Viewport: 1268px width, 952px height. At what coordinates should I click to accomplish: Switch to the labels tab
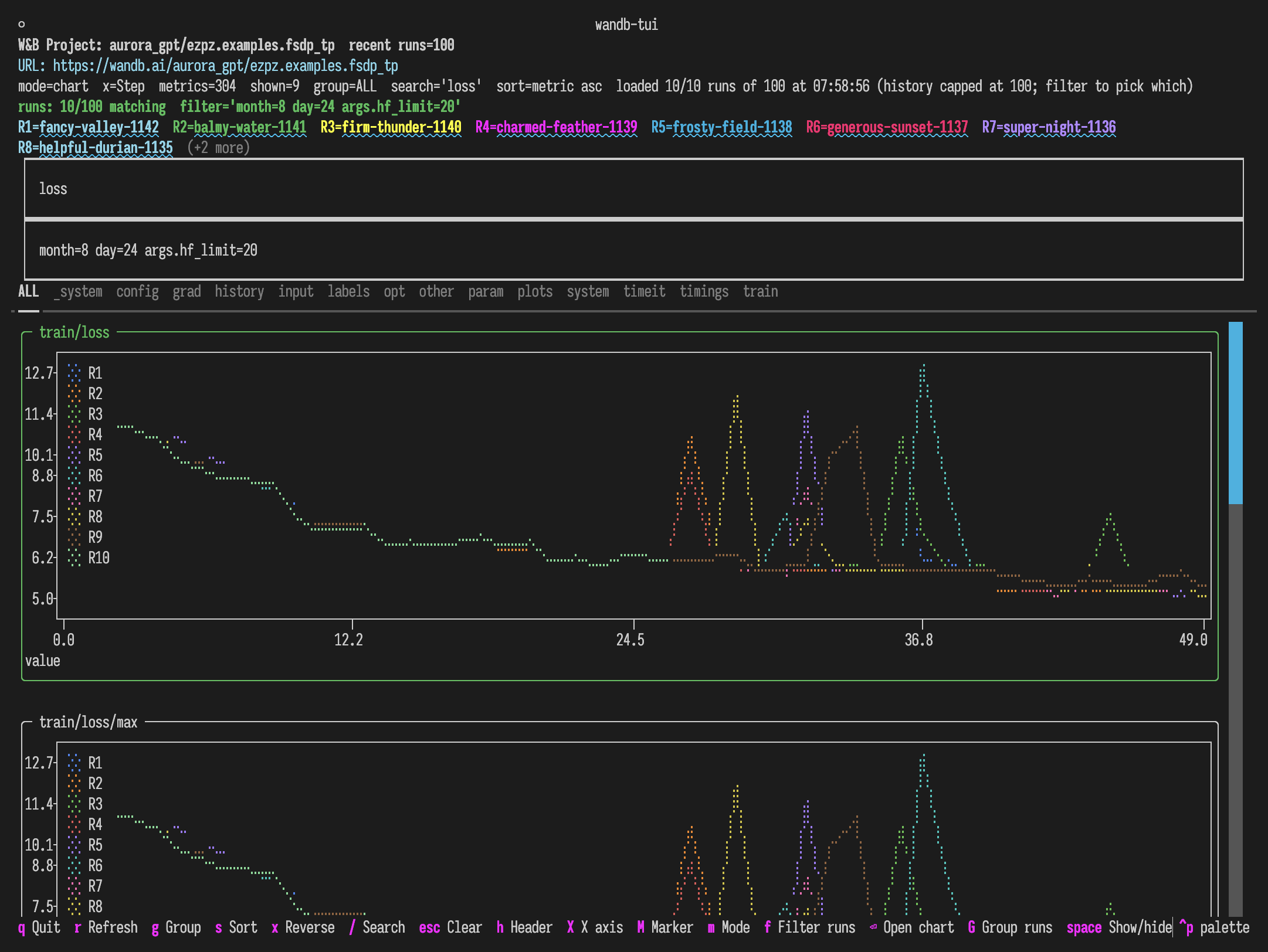(348, 291)
